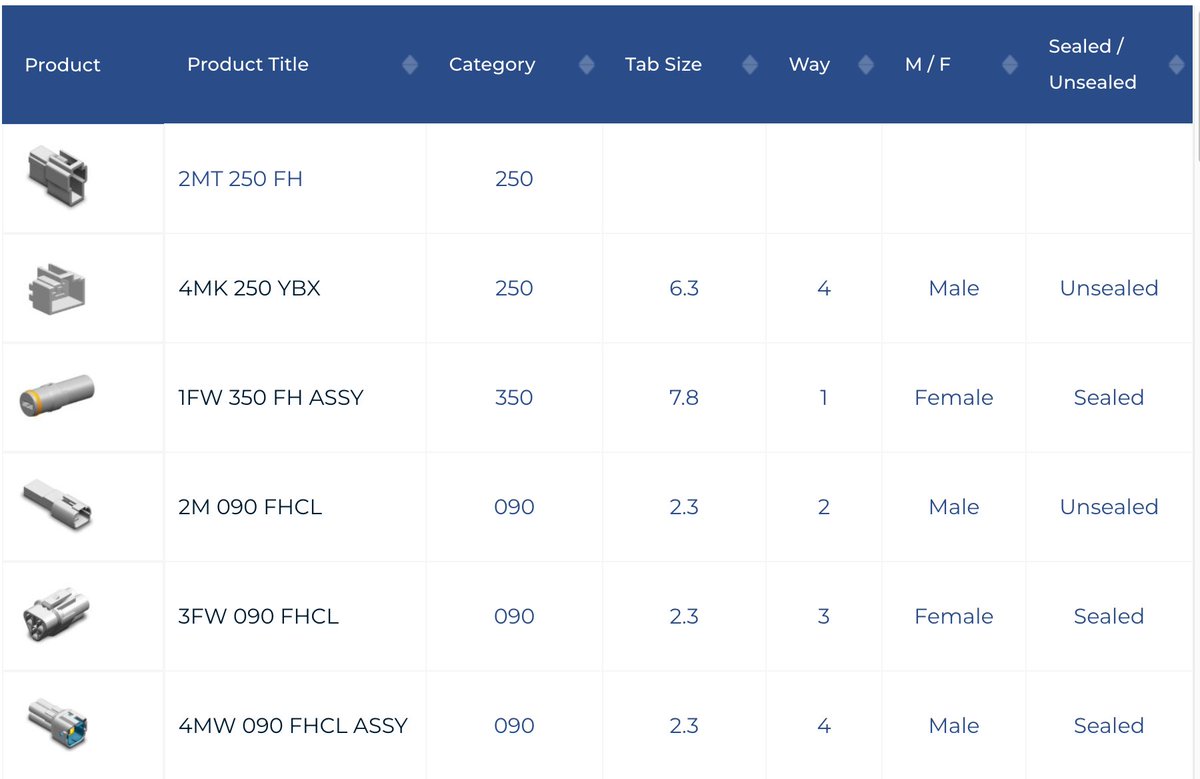Select category 350 in 1FW 350 FH ASSY row
This screenshot has width=1200, height=779.
[x=514, y=398]
